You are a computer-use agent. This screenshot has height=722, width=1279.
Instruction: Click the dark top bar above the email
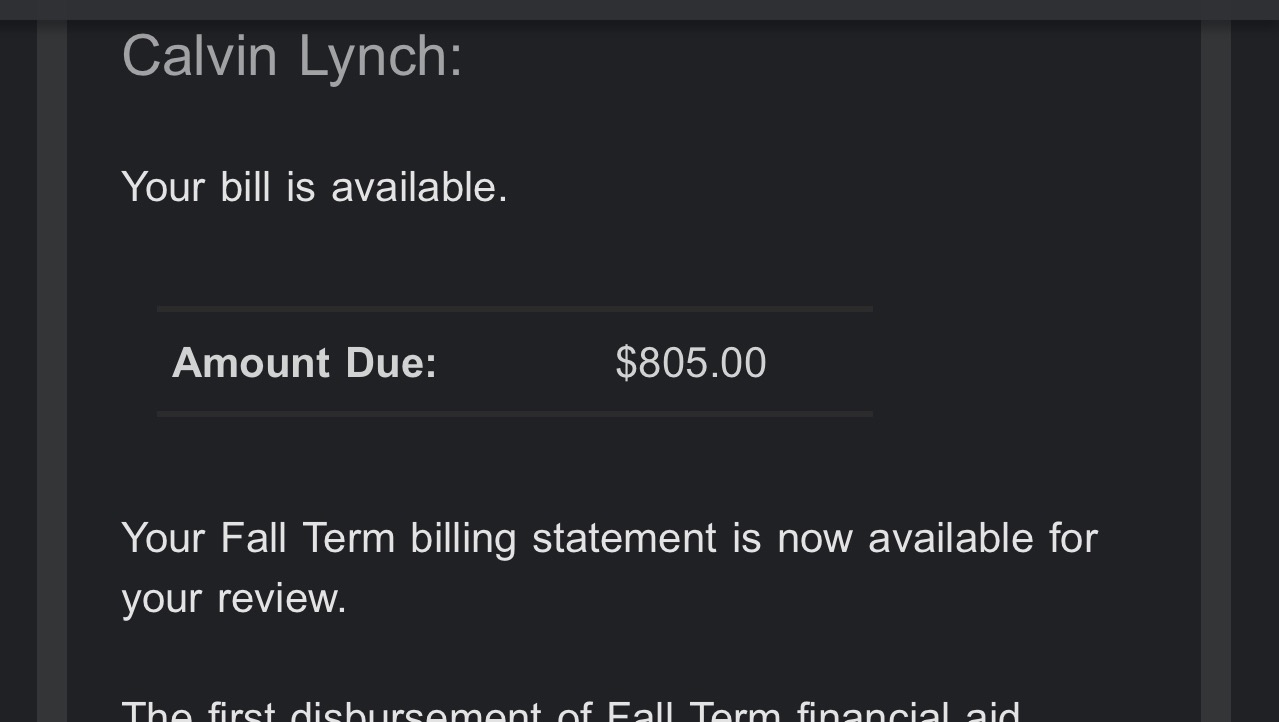pos(640,9)
